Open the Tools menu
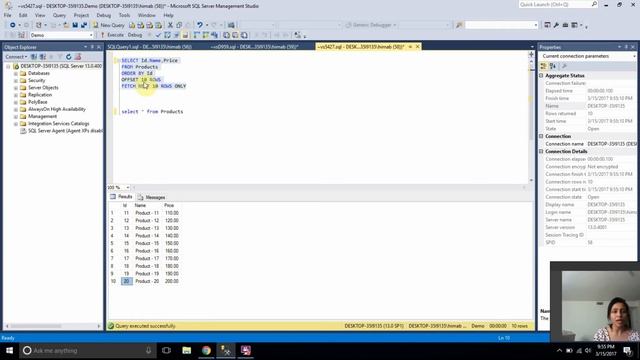 (x=124, y=15)
